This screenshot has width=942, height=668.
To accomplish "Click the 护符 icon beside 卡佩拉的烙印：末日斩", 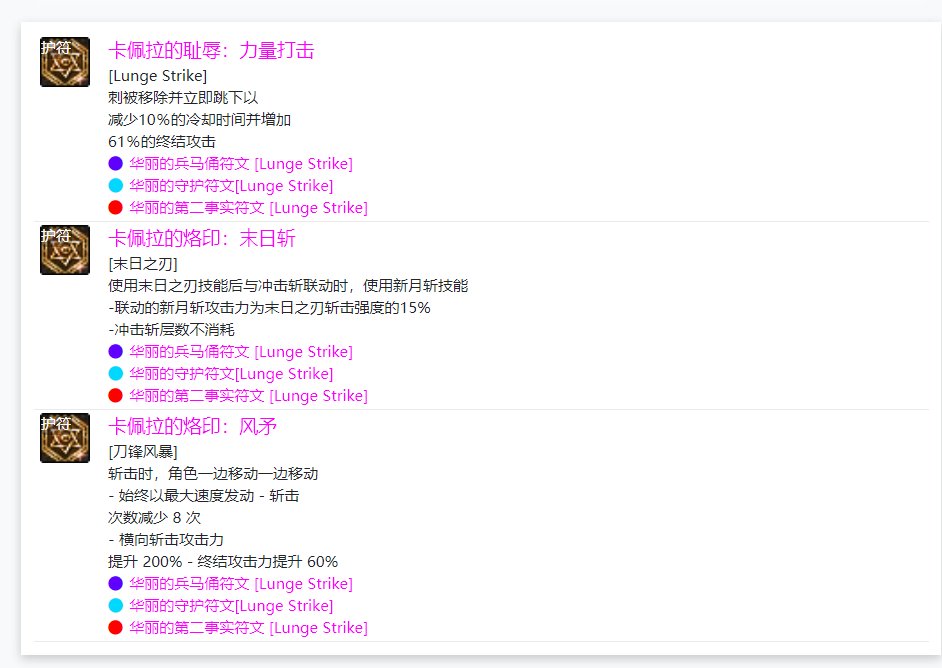I will 64,250.
